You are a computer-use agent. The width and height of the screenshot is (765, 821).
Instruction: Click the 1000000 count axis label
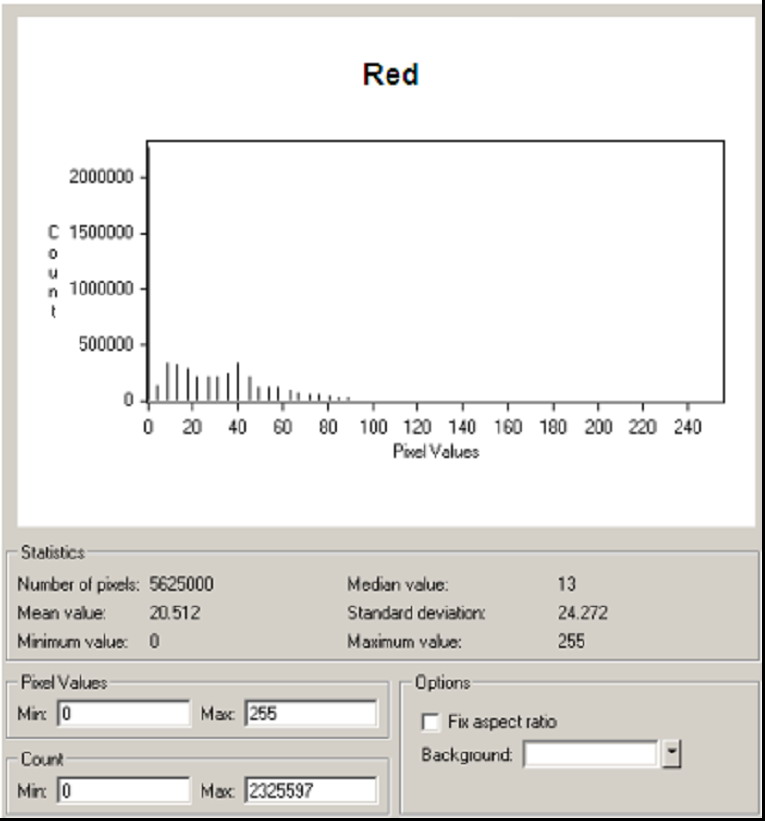click(101, 289)
